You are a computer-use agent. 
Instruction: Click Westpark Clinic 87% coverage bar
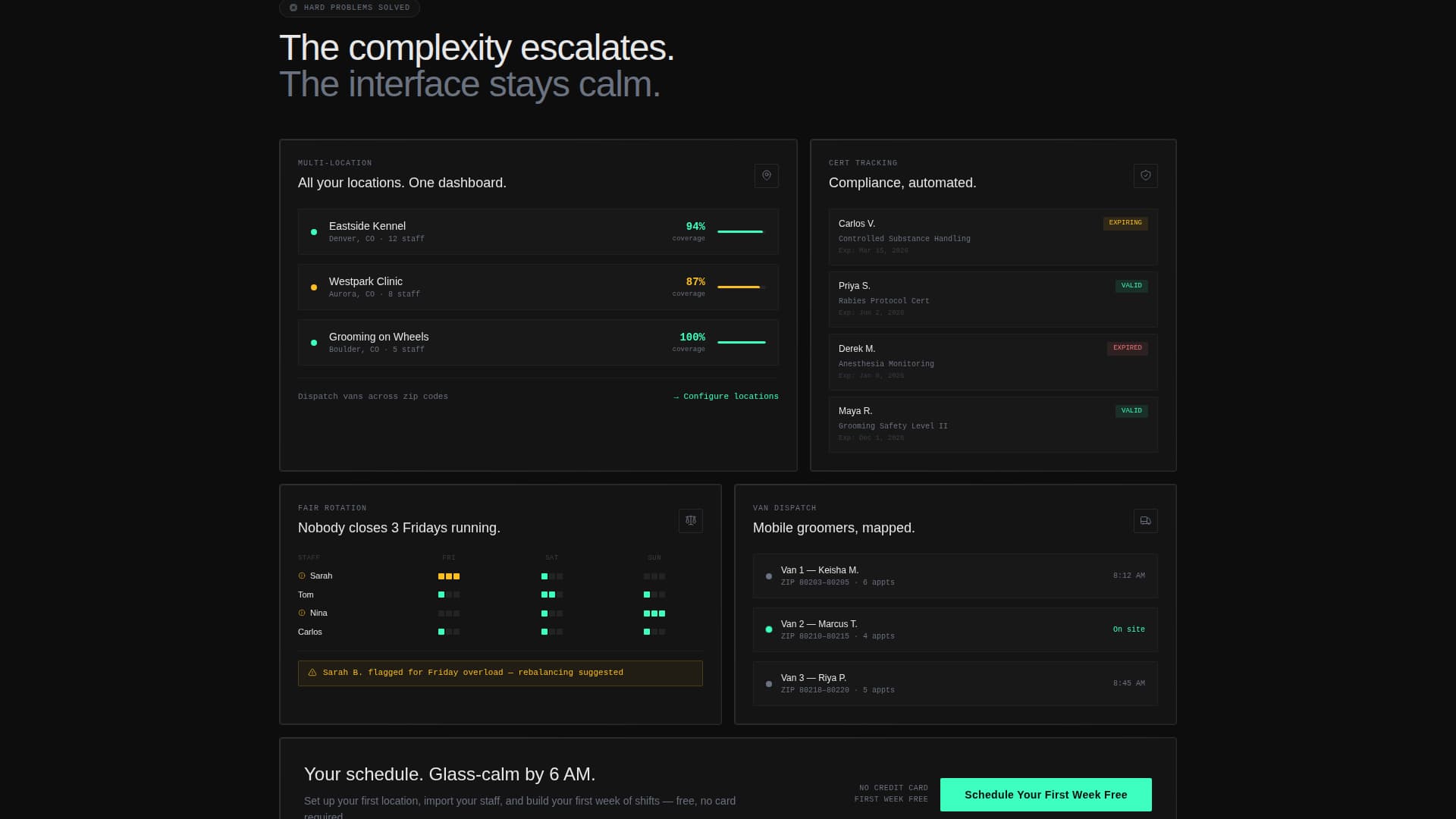click(x=742, y=287)
